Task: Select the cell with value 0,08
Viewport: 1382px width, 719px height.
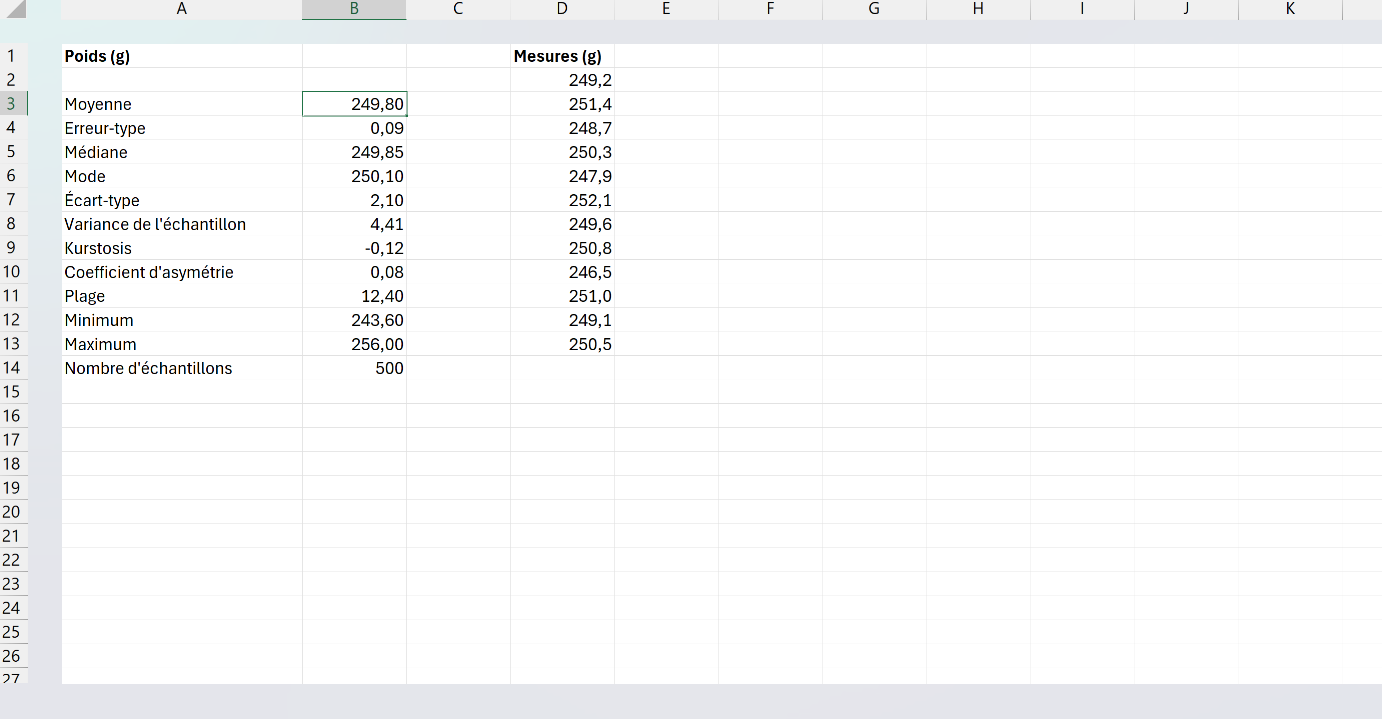Action: click(x=354, y=272)
